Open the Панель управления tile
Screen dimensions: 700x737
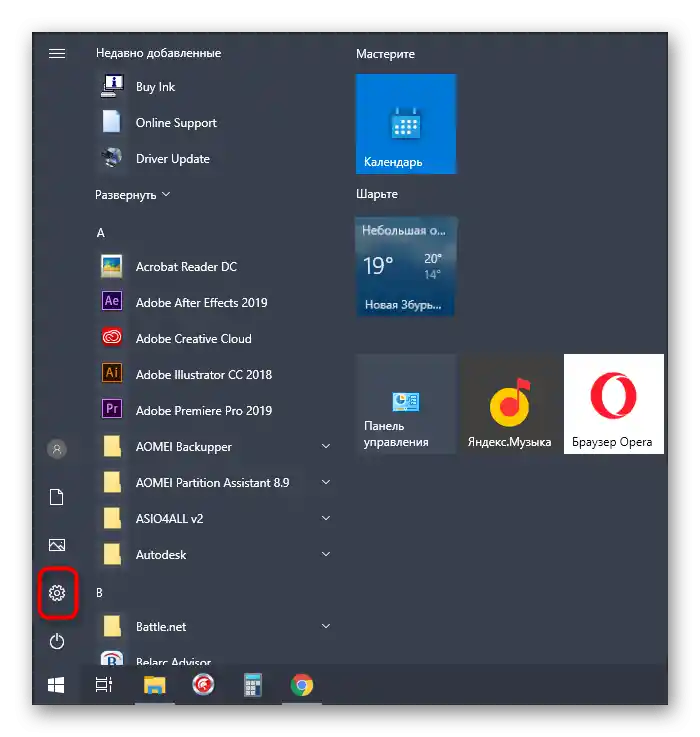click(406, 404)
